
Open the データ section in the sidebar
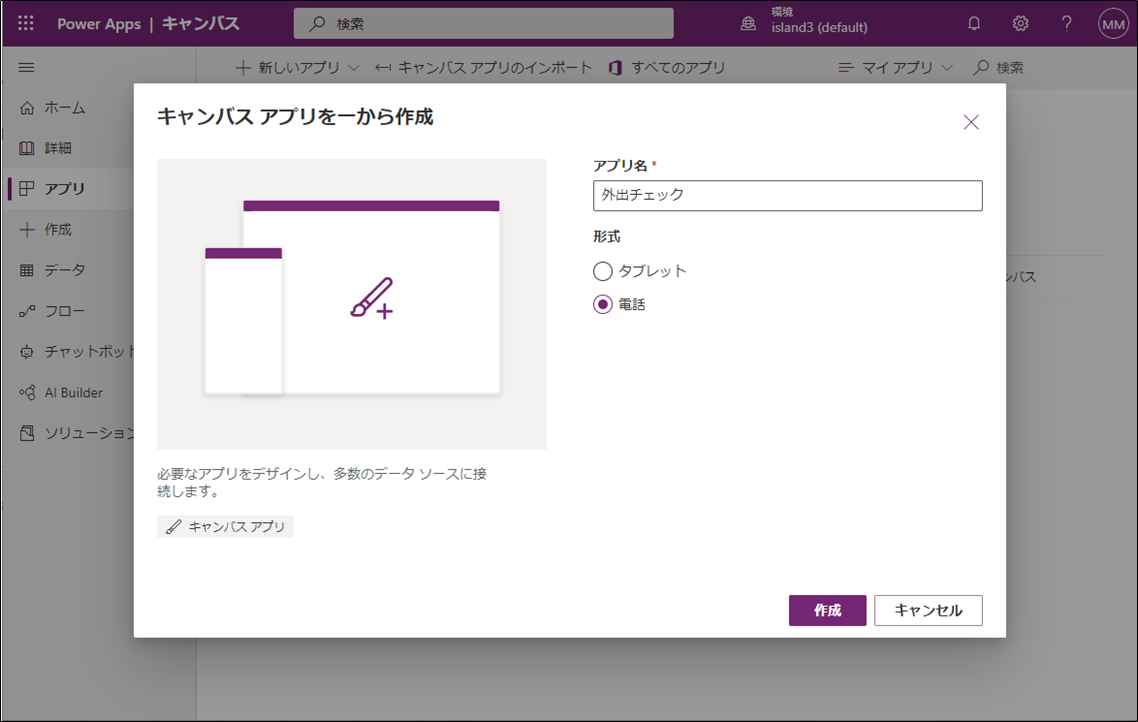[60, 270]
